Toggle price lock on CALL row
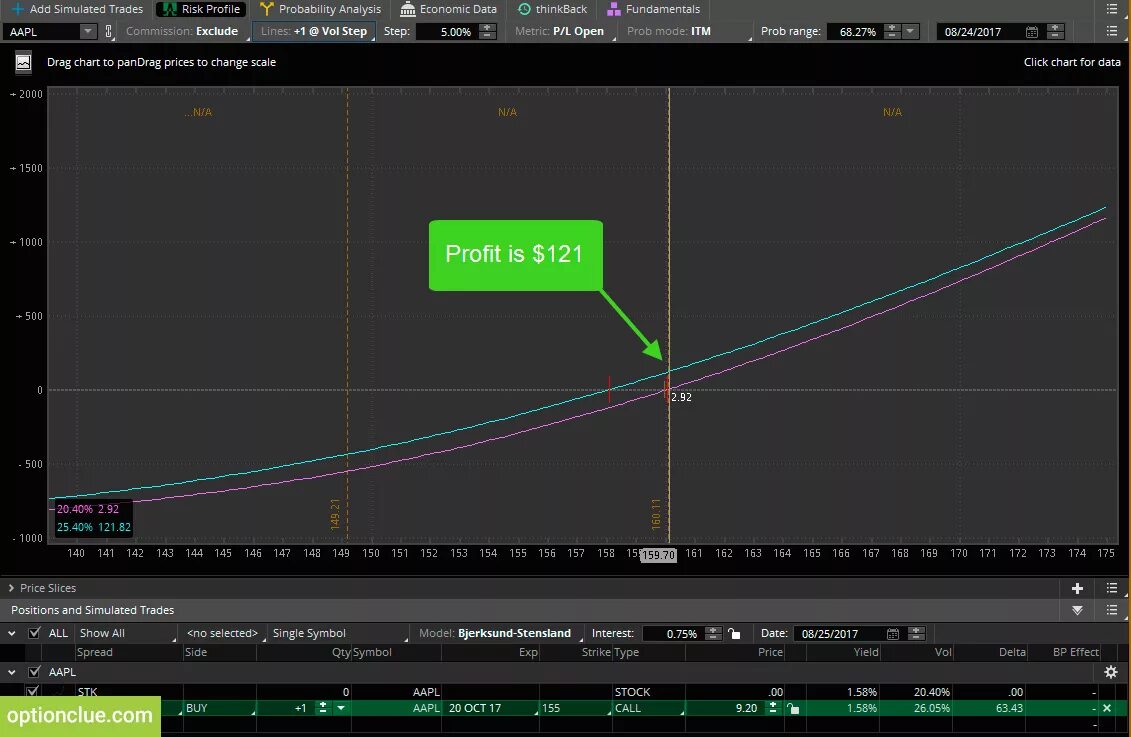This screenshot has height=737, width=1131. [x=793, y=709]
